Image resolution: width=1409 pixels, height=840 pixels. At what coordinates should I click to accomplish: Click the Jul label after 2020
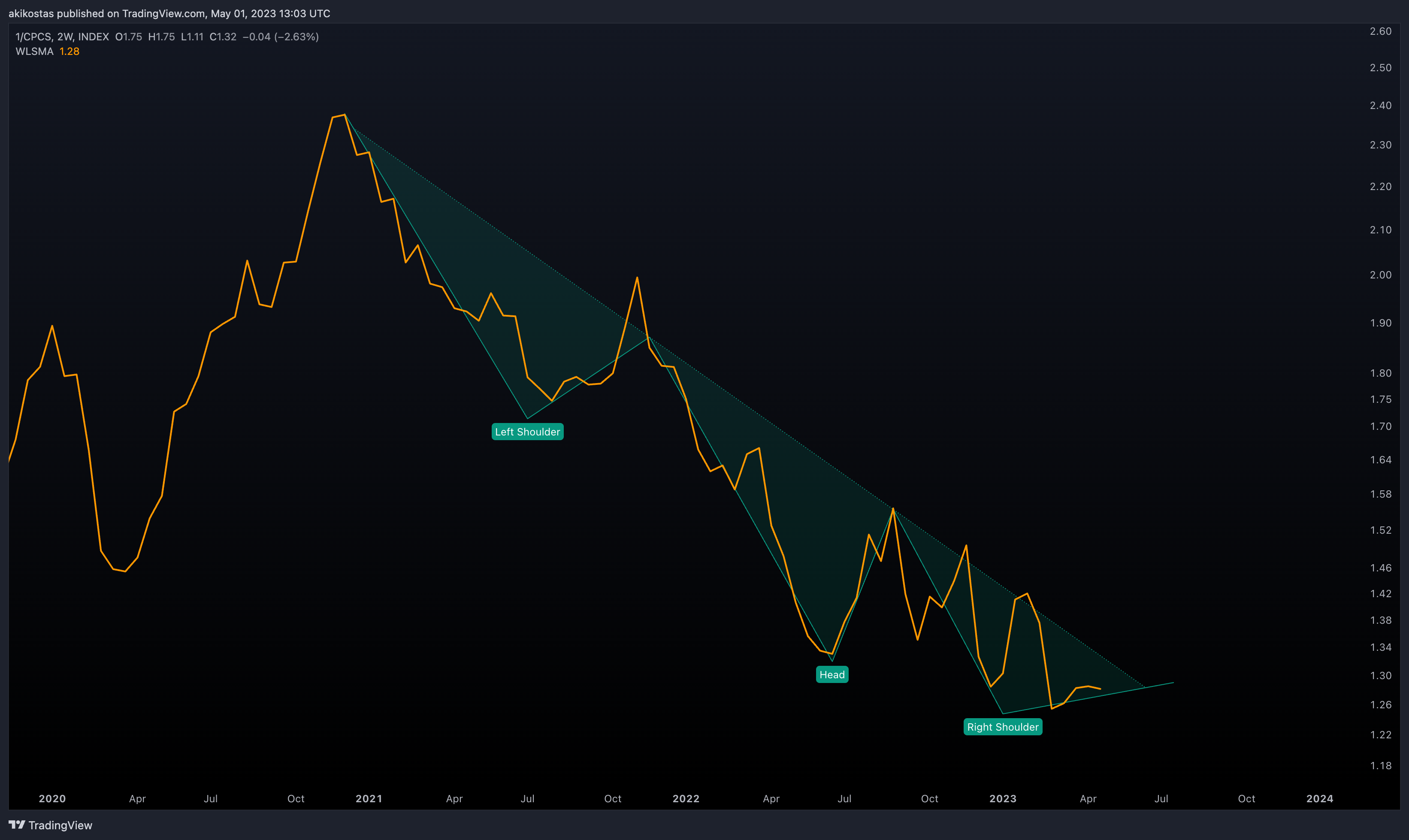click(211, 799)
